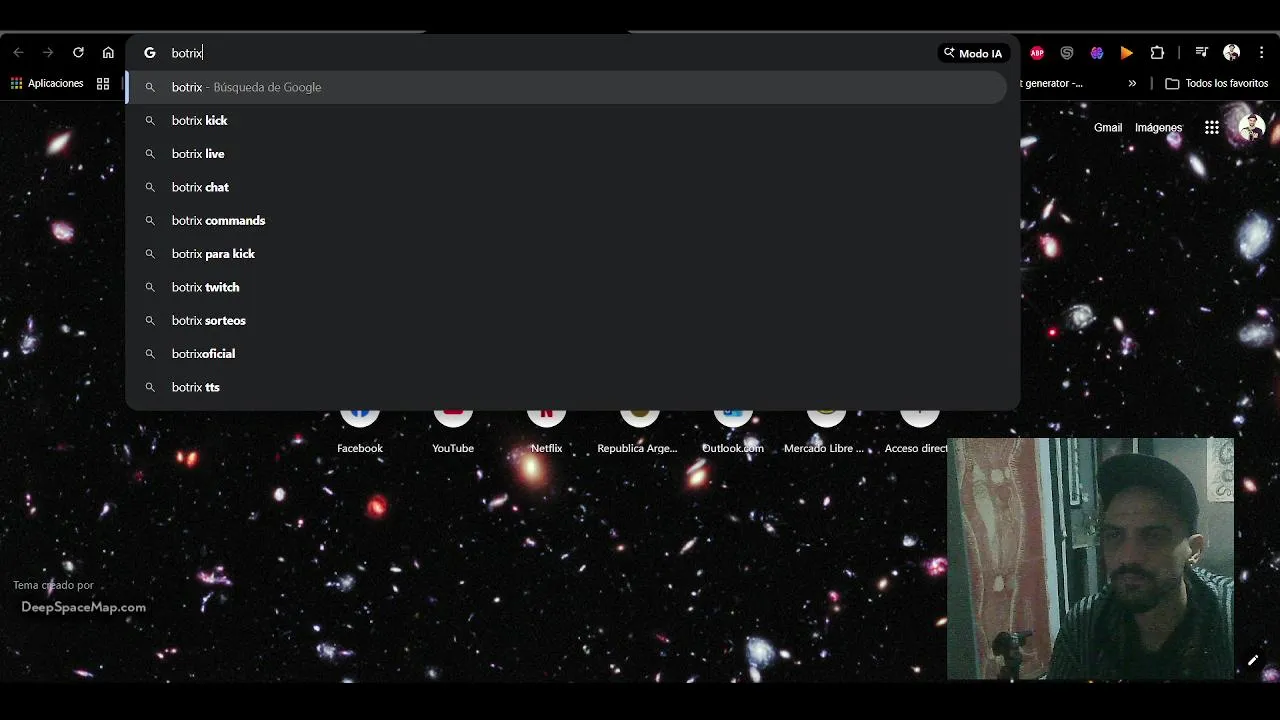Open the purple brain extension icon
This screenshot has width=1280, height=720.
tap(1097, 53)
